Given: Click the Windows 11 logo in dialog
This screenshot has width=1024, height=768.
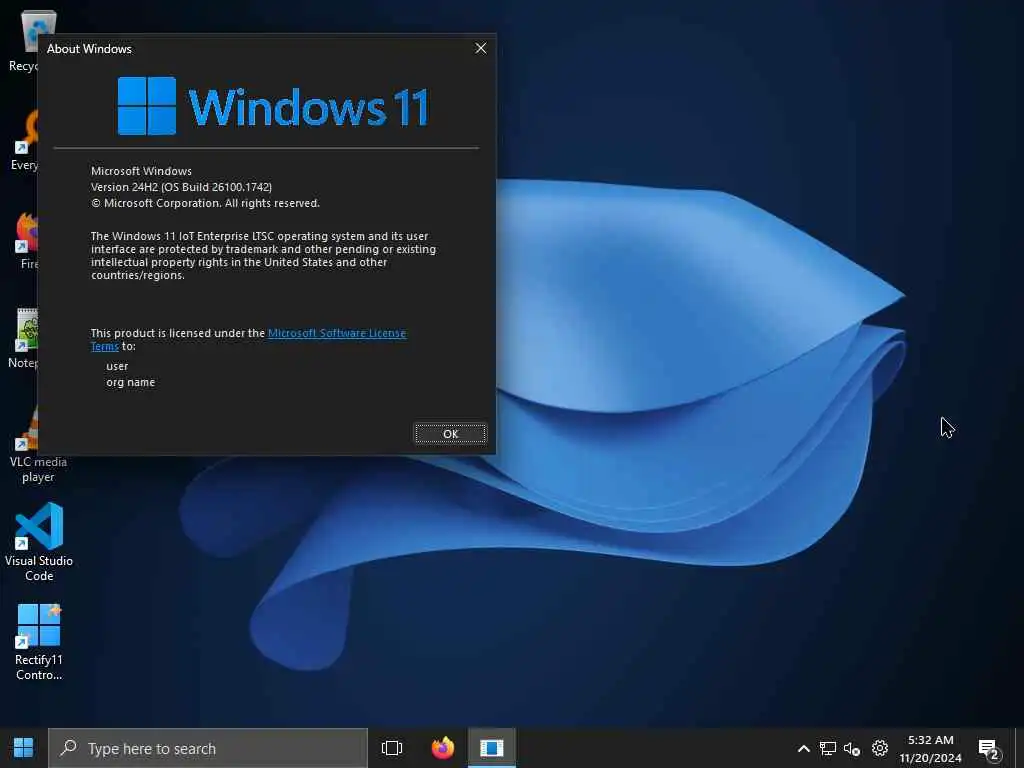Looking at the screenshot, I should tap(273, 106).
